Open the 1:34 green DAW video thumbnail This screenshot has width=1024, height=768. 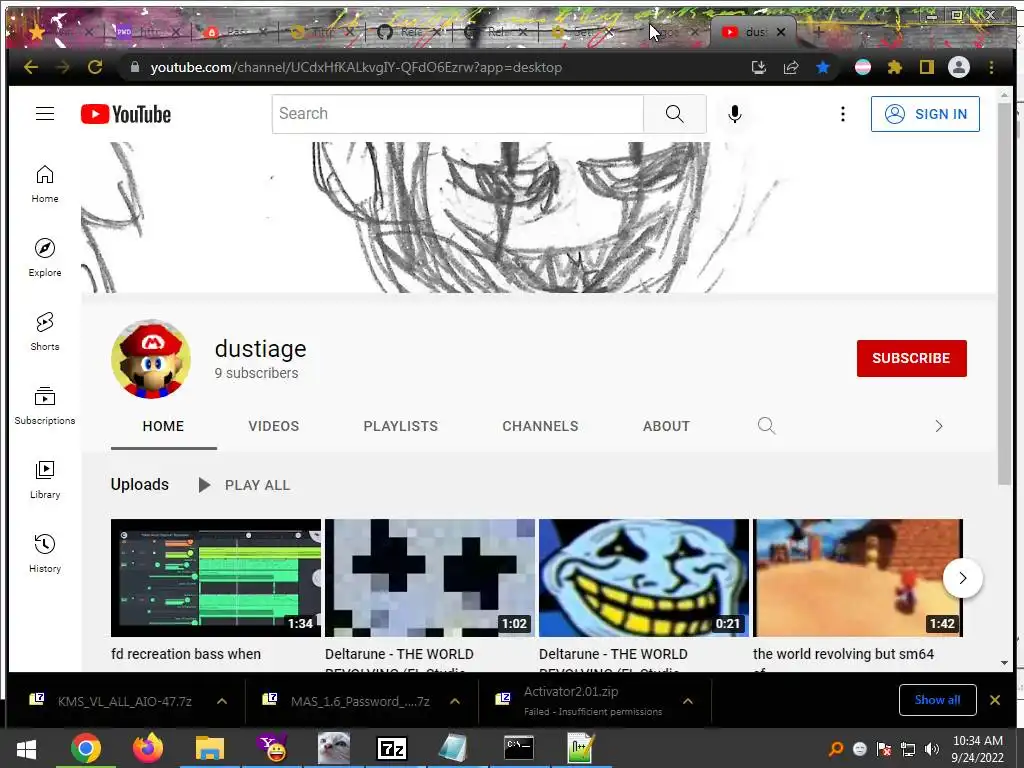(x=216, y=577)
